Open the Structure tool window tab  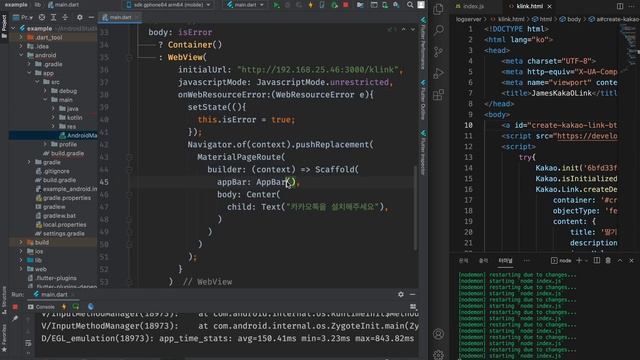tap(4, 300)
